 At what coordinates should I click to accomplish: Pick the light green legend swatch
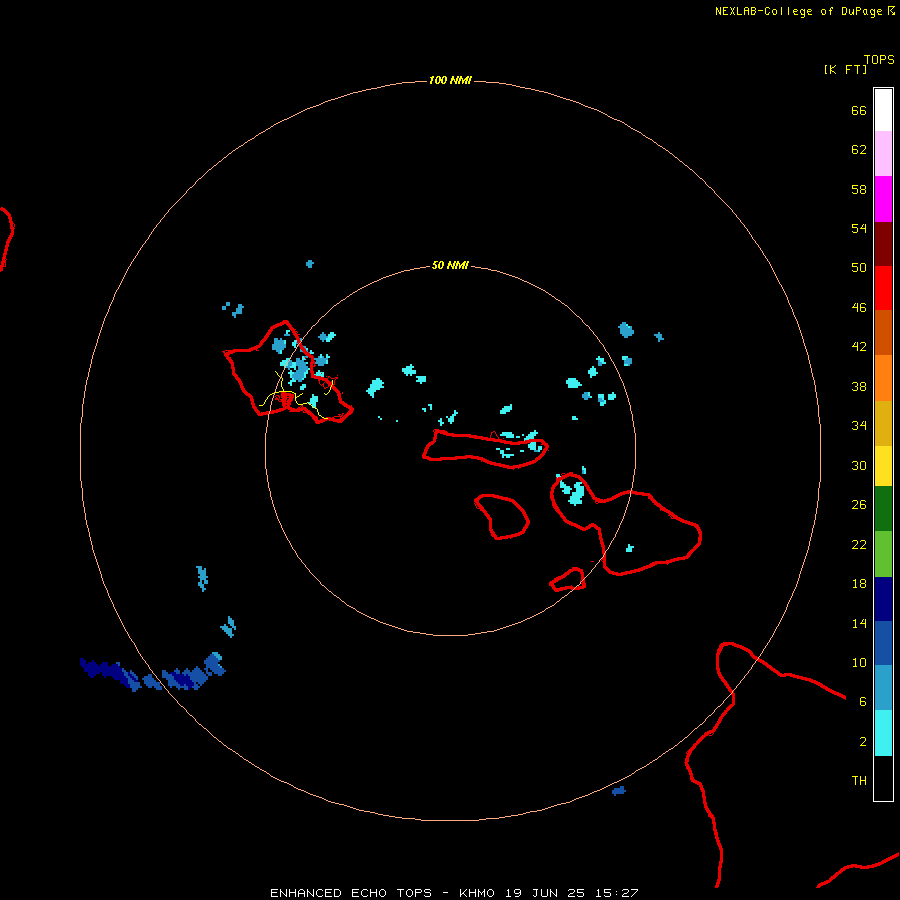[883, 554]
